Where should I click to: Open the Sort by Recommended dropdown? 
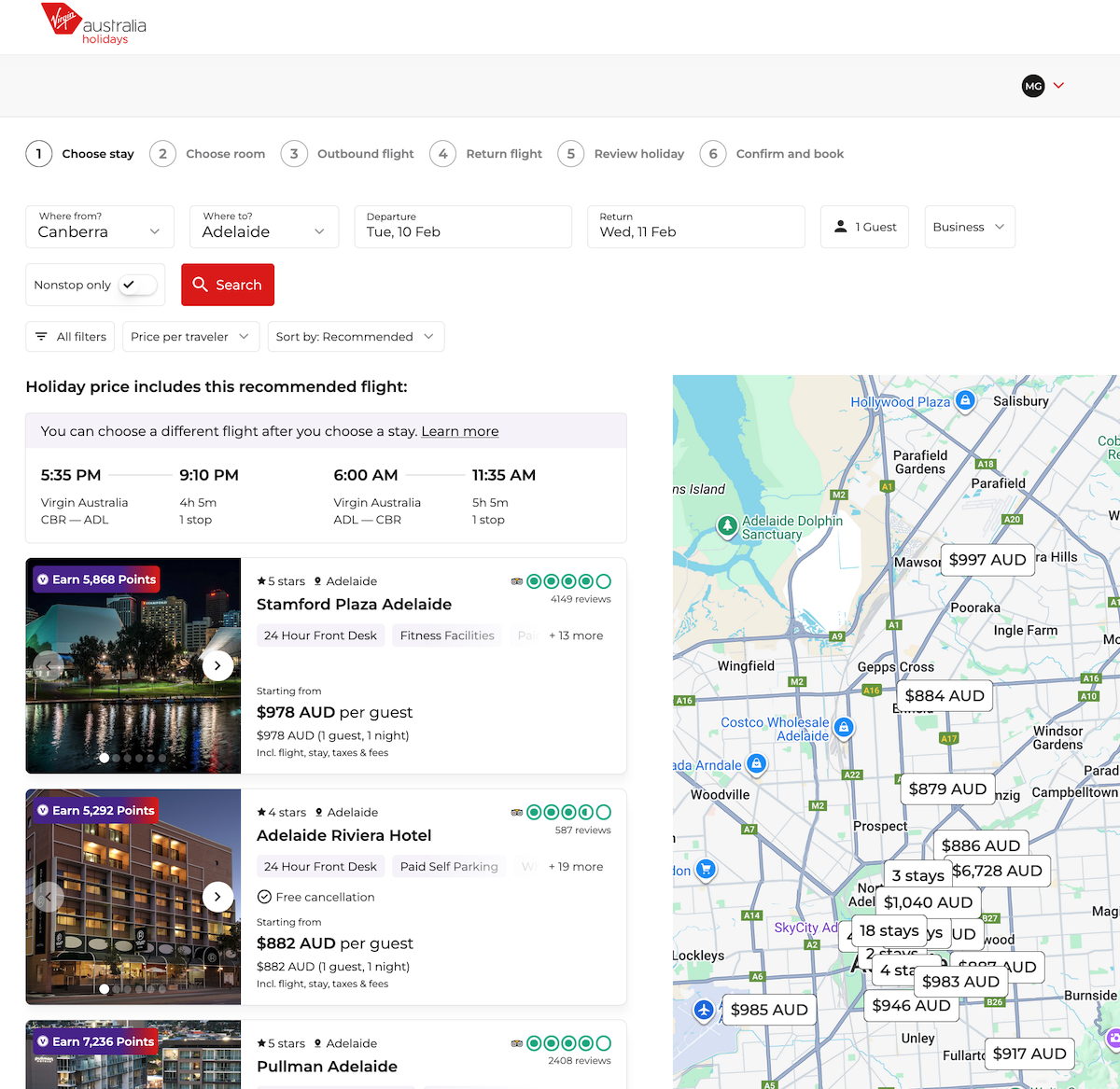(x=356, y=336)
